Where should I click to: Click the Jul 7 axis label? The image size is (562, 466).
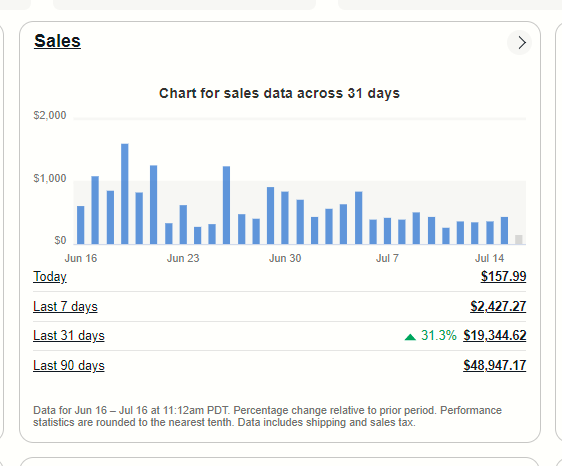(x=387, y=258)
